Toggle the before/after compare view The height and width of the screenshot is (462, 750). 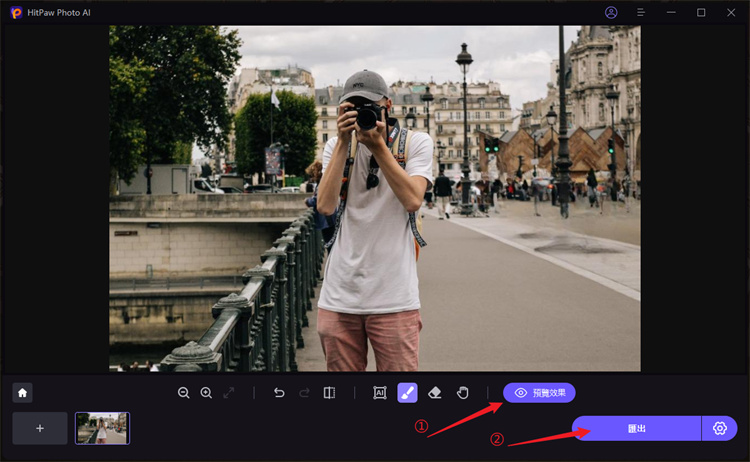329,393
